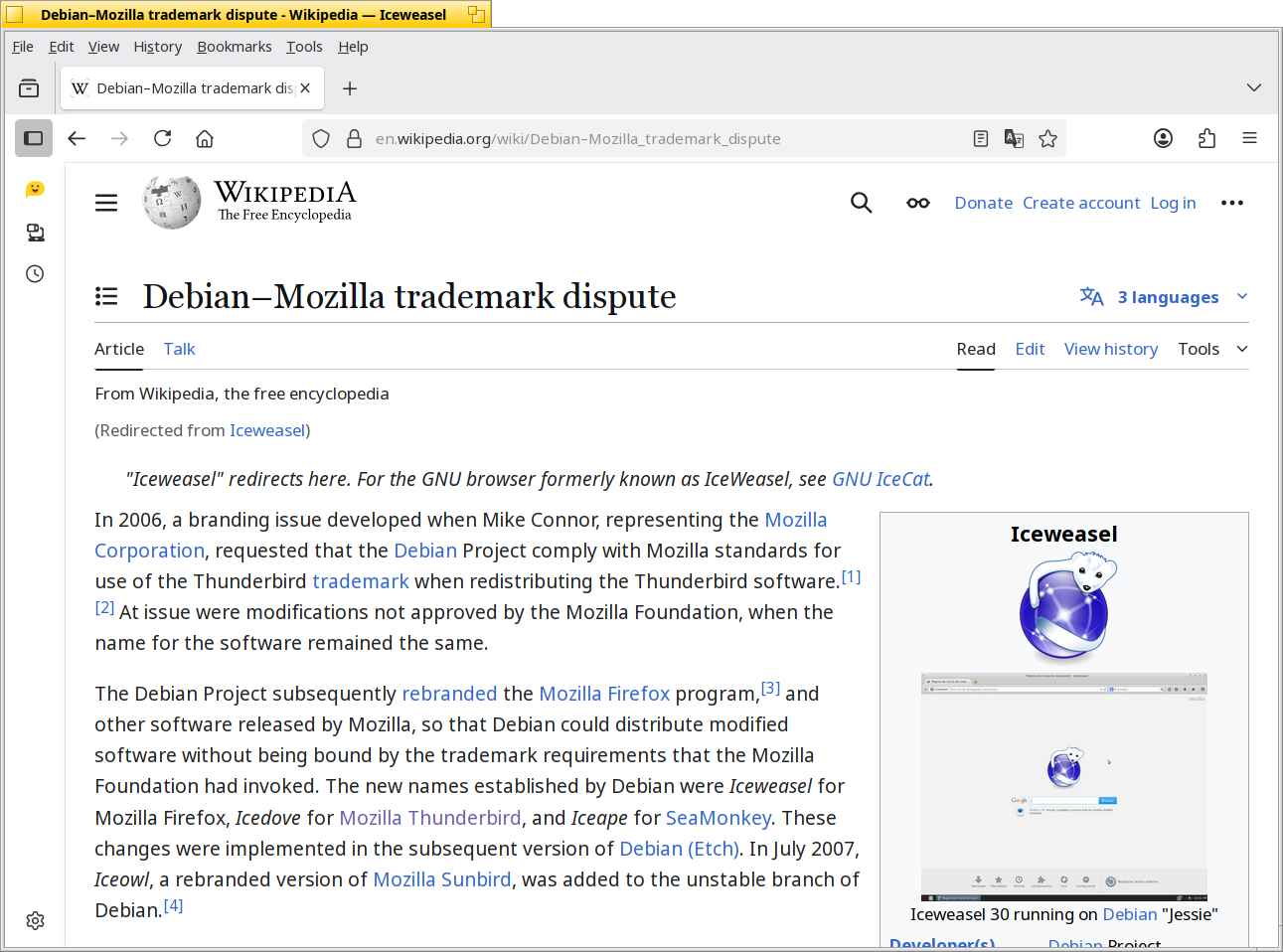Switch to the Talk tab

pyautogui.click(x=180, y=349)
